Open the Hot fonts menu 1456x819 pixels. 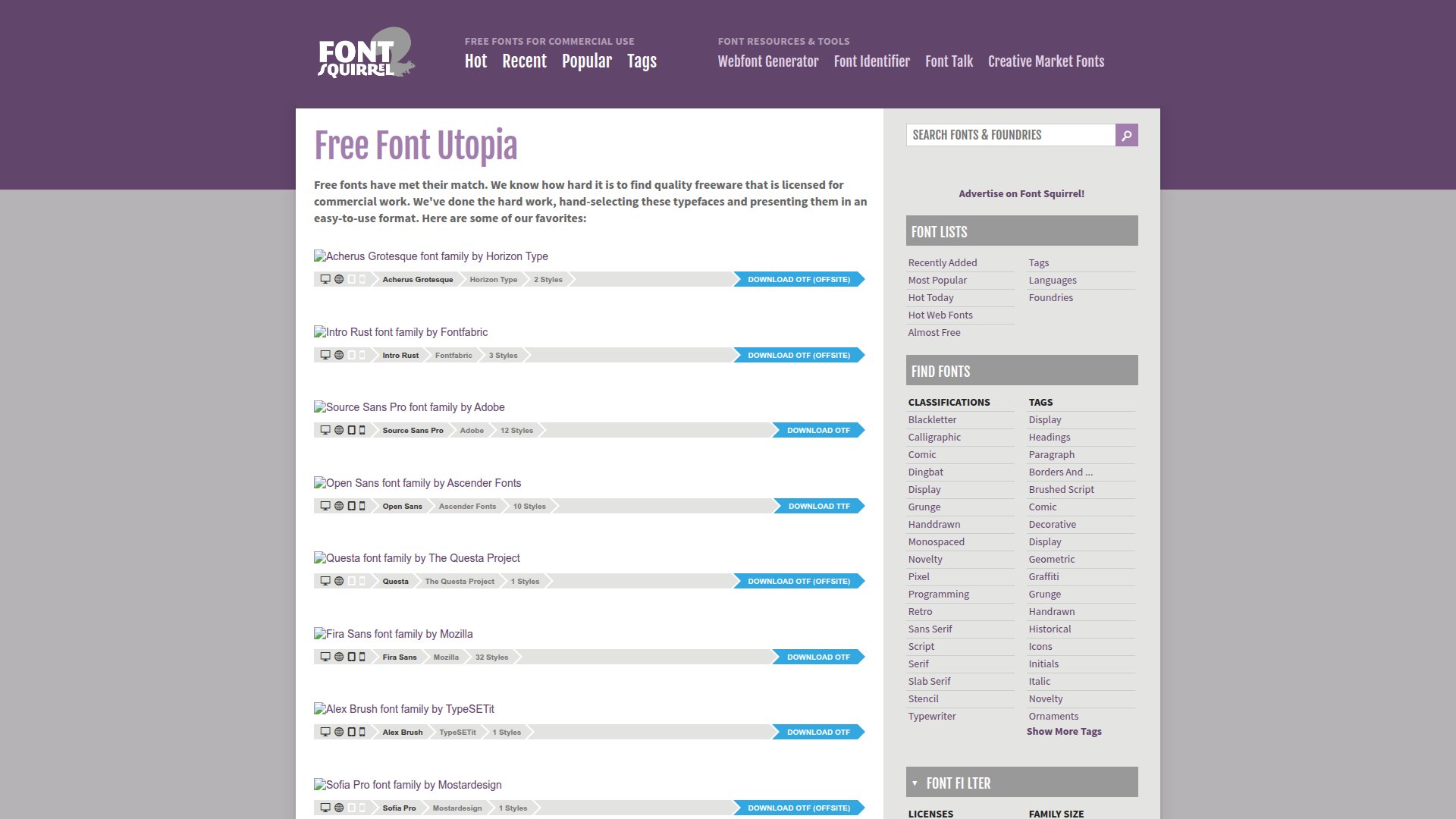point(475,61)
